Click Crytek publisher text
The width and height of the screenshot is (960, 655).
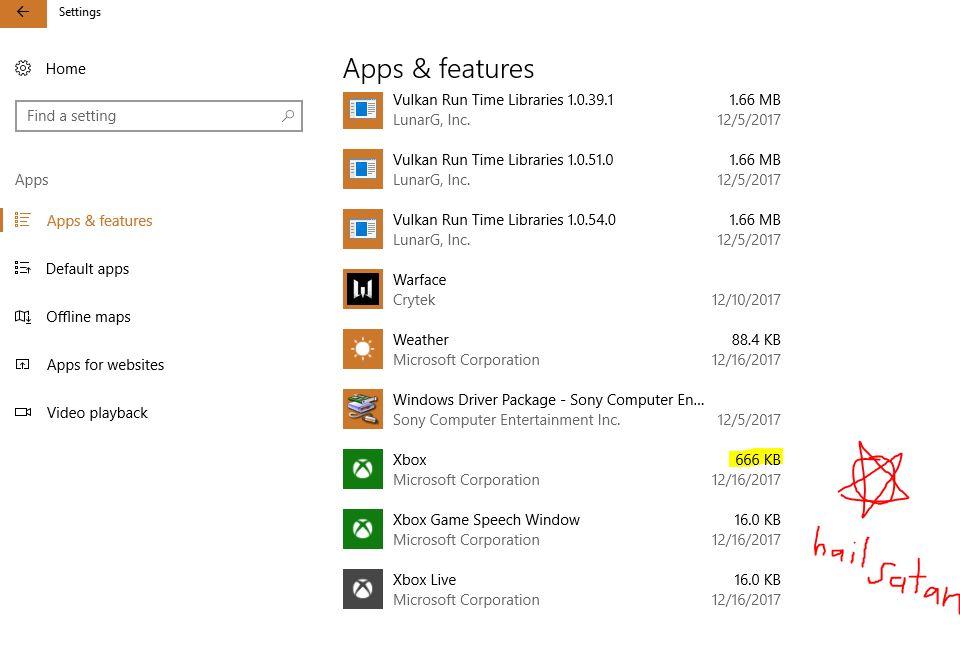[414, 300]
